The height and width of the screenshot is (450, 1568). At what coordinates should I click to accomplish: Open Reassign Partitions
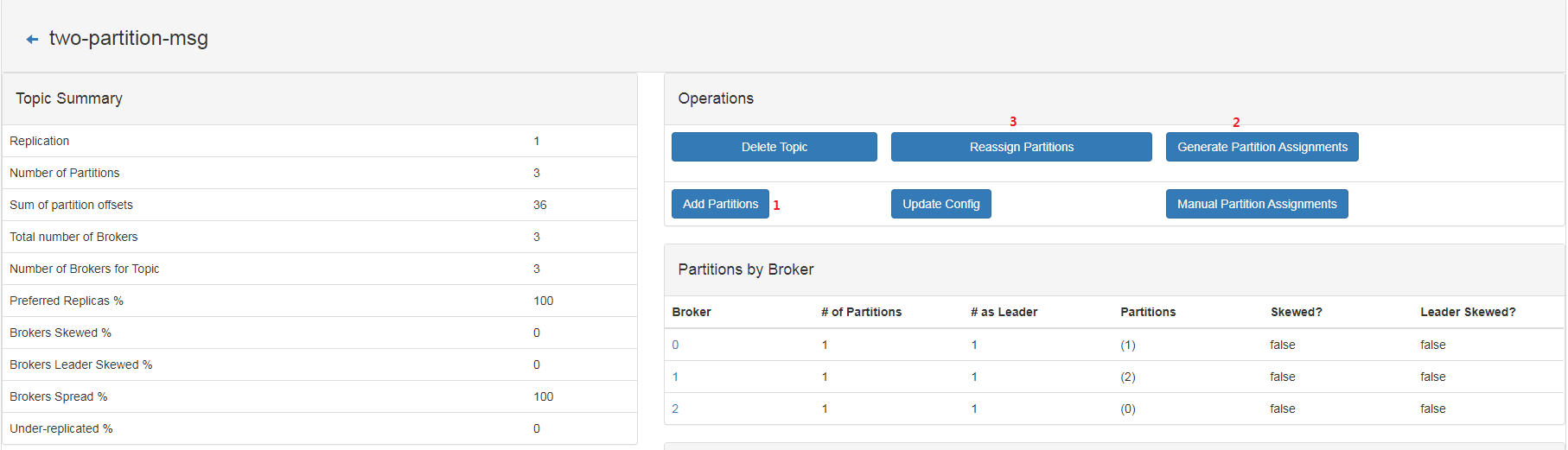(1021, 147)
